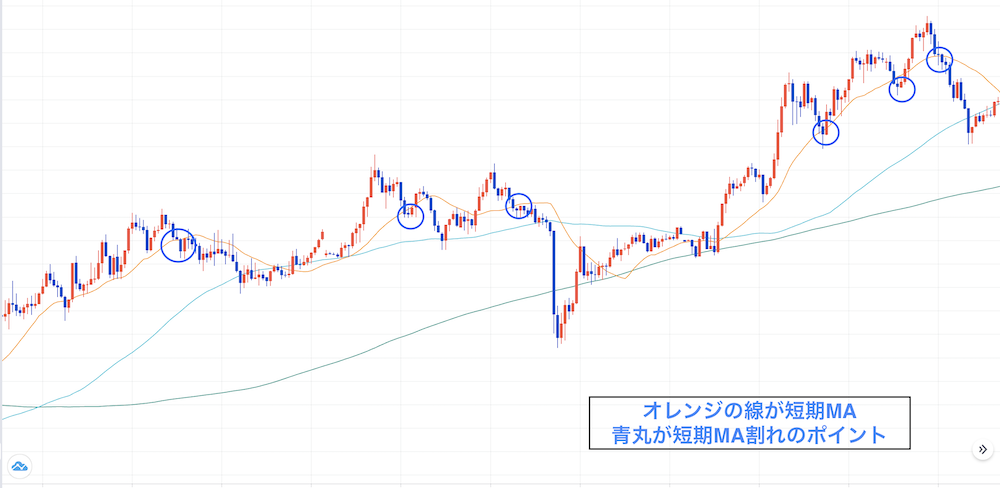Click the chart logo icon at bottom-left

(x=19, y=466)
